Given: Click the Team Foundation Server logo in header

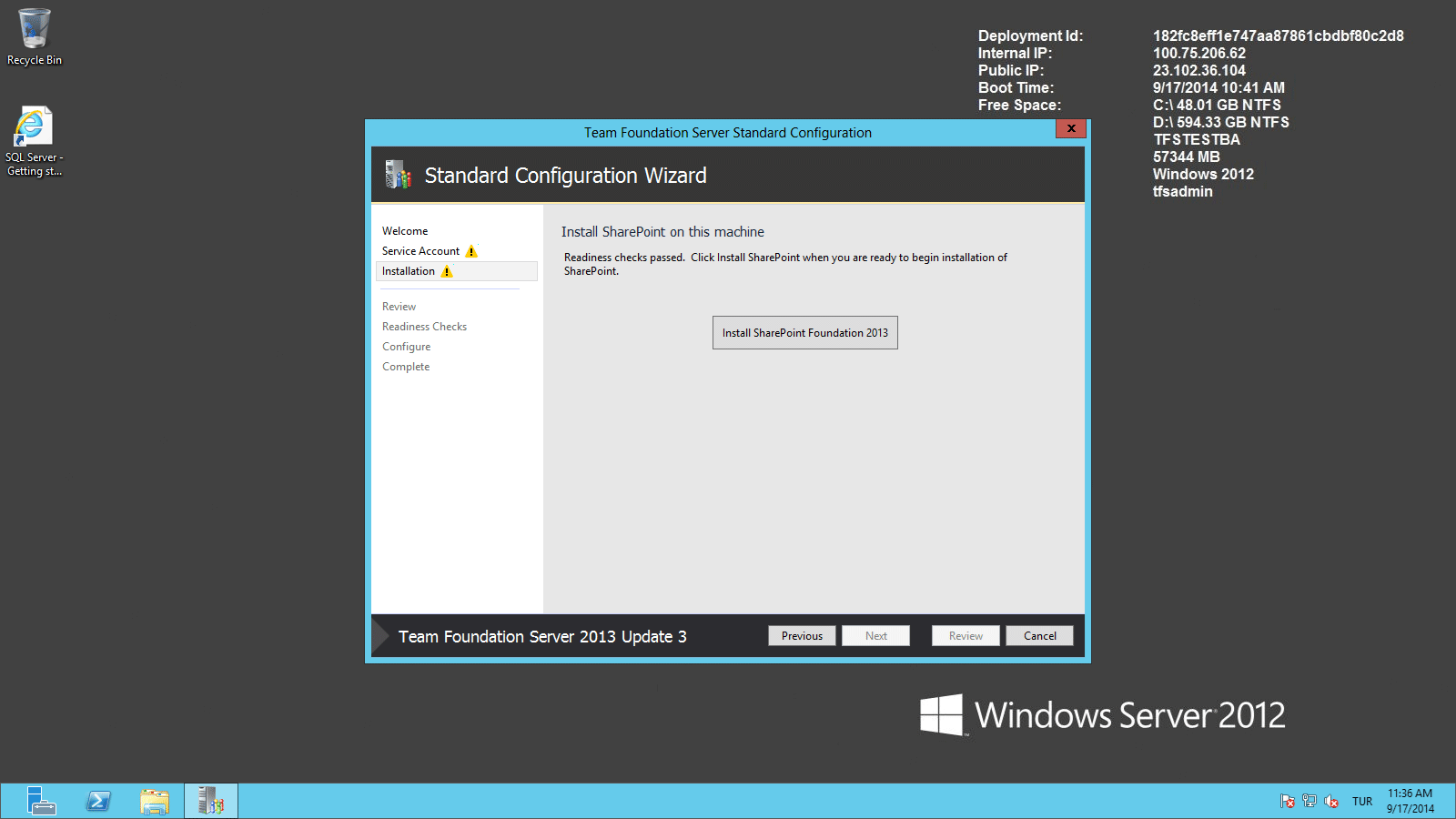Looking at the screenshot, I should pyautogui.click(x=399, y=174).
